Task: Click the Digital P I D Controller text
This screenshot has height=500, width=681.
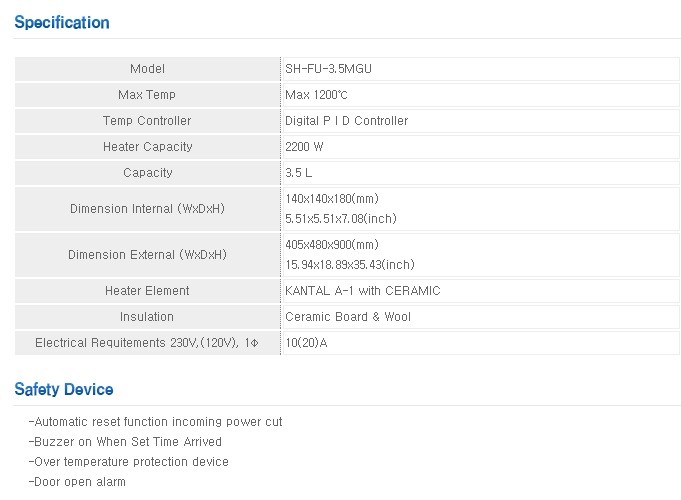Action: point(347,121)
